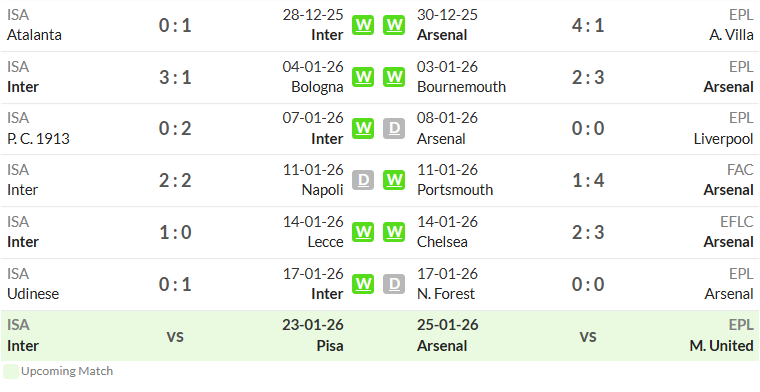The height and width of the screenshot is (392, 760).
Task: Click Arsenal's W badge for A. Villa match
Action: point(394,25)
